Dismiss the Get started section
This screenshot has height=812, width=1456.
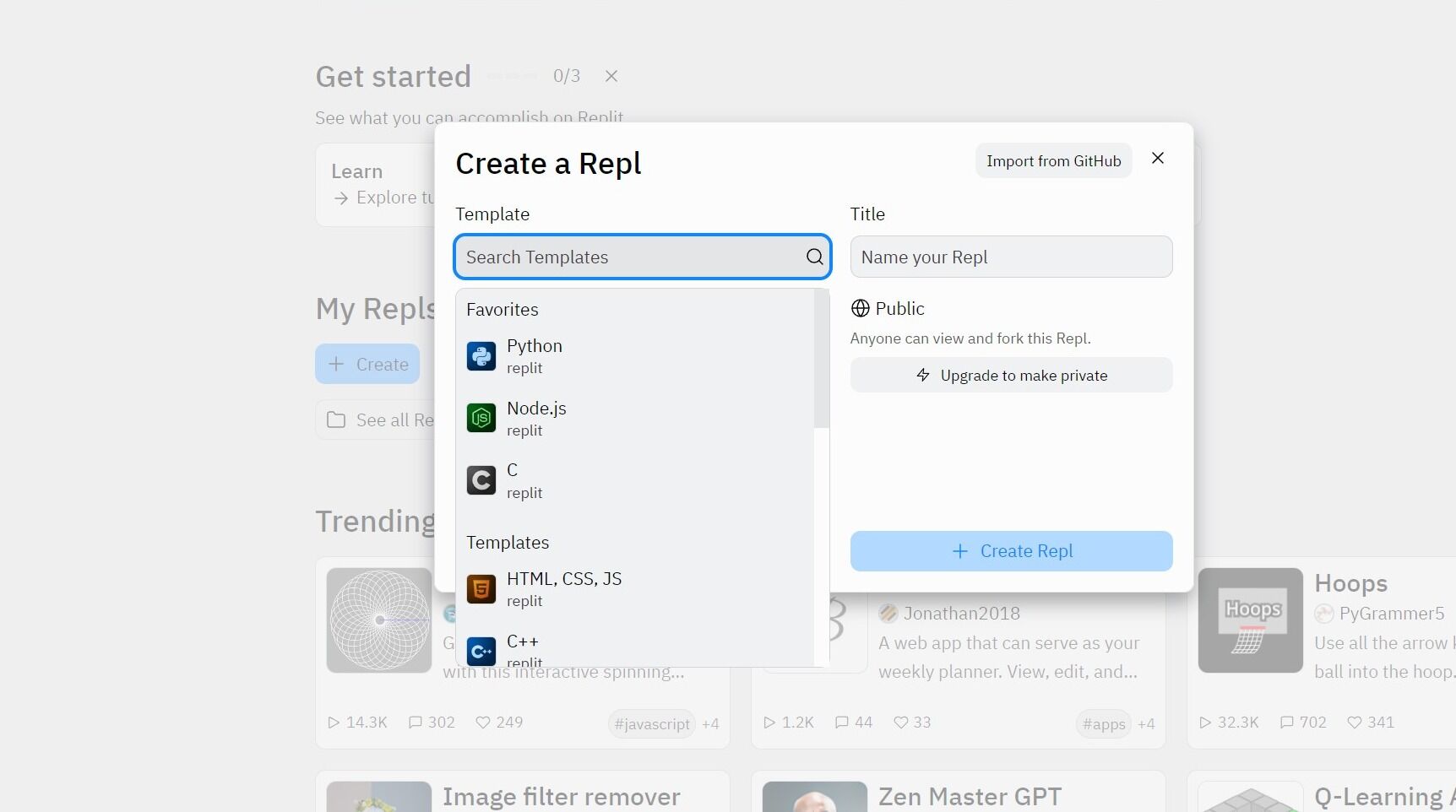coord(611,76)
